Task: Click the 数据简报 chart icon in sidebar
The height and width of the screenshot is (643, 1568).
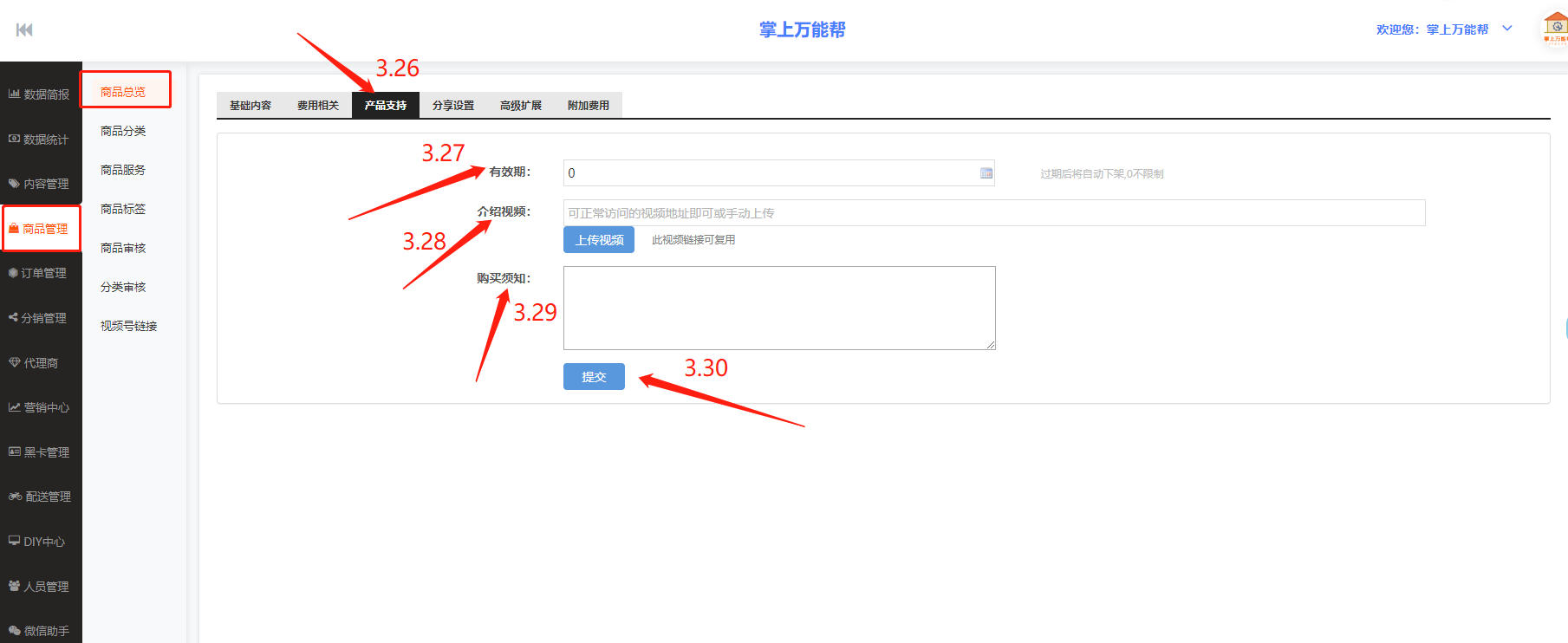Action: (x=14, y=94)
